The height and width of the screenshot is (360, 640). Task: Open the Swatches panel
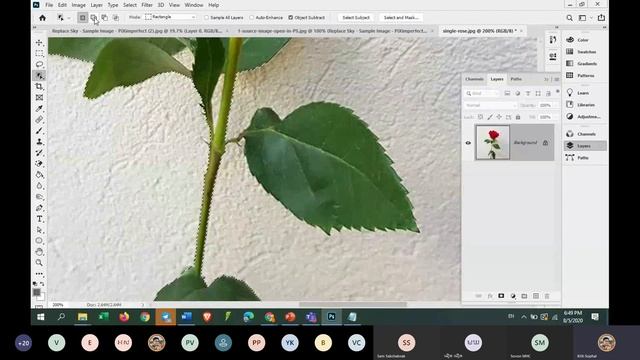[x=581, y=52]
